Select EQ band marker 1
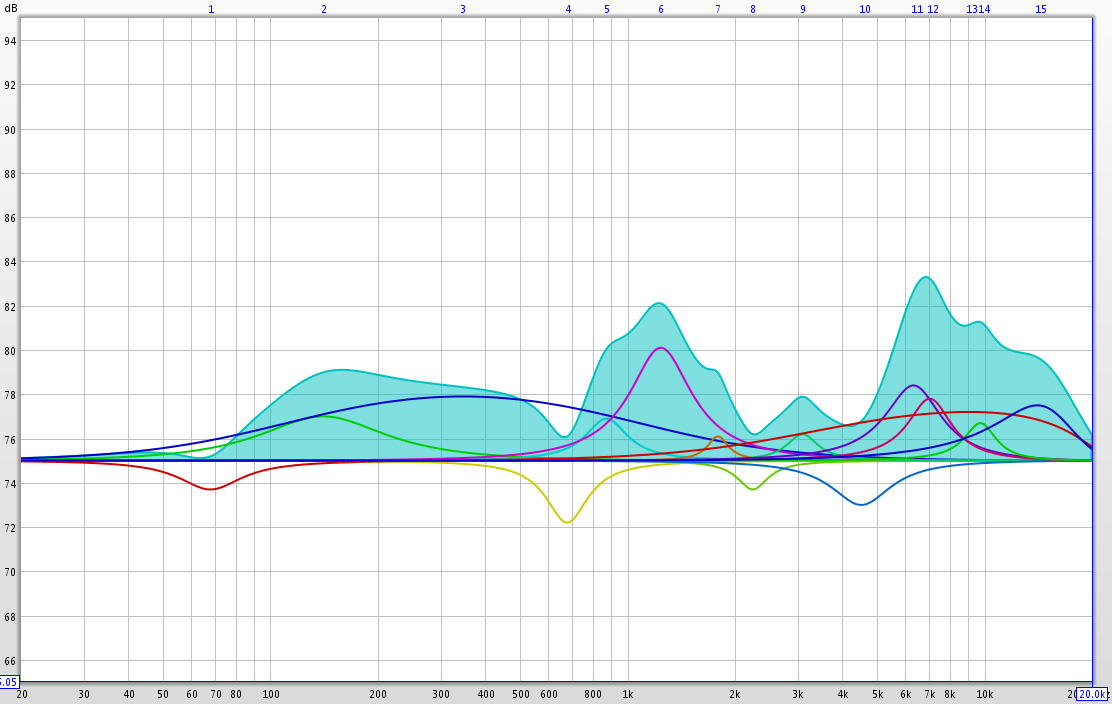 pyautogui.click(x=210, y=10)
